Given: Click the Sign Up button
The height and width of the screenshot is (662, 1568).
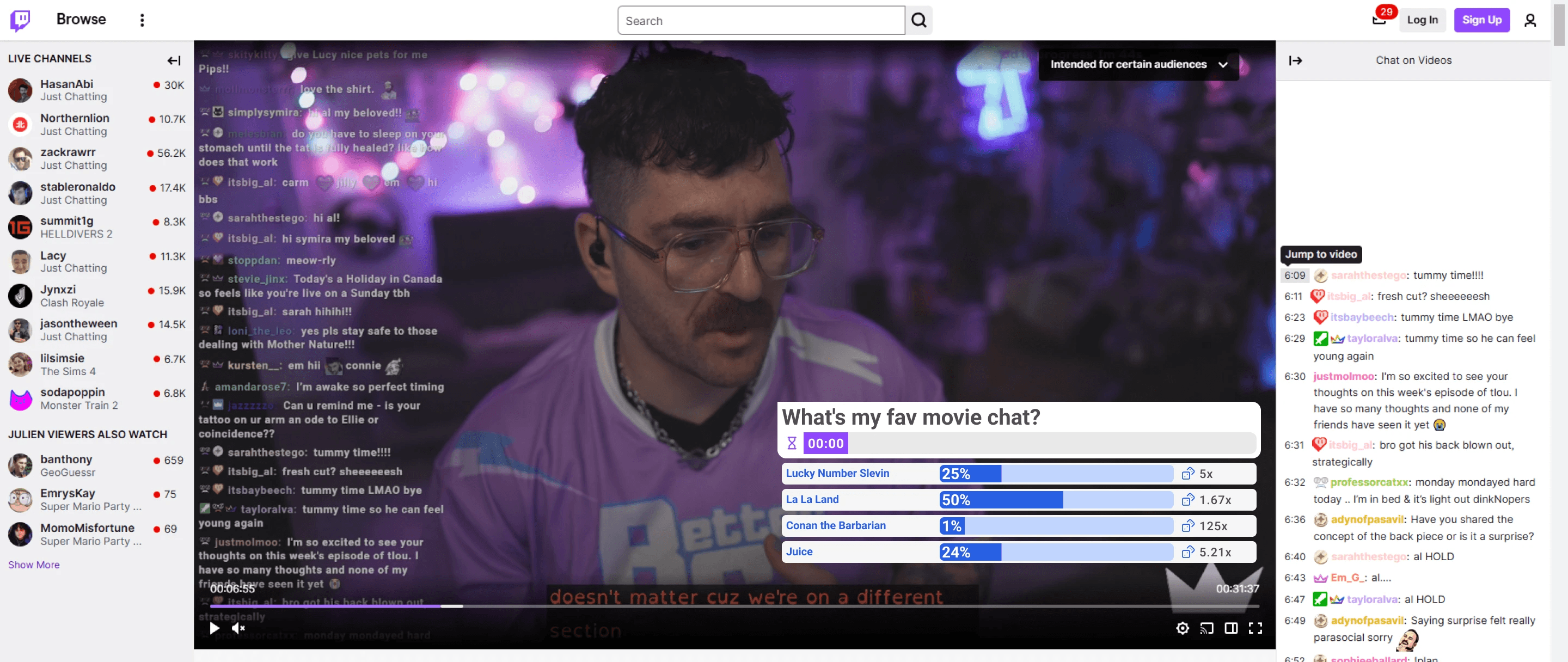Looking at the screenshot, I should [x=1481, y=20].
